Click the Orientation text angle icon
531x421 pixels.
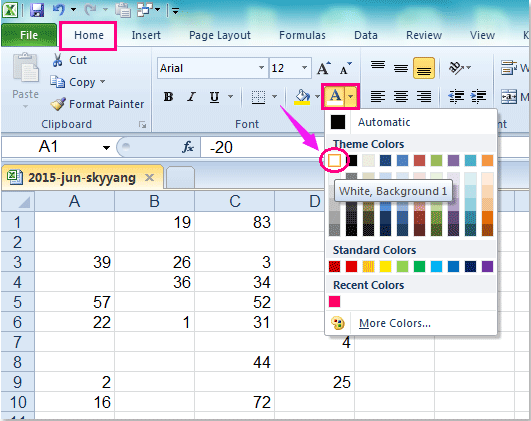point(456,68)
